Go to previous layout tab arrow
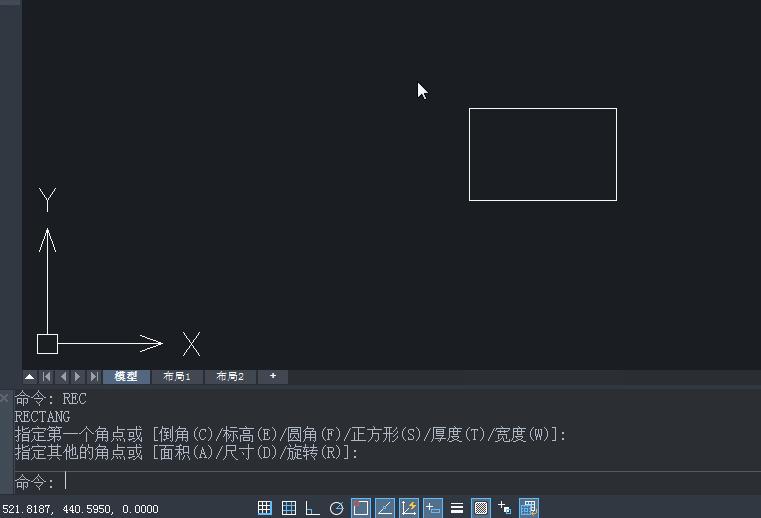 click(x=63, y=377)
